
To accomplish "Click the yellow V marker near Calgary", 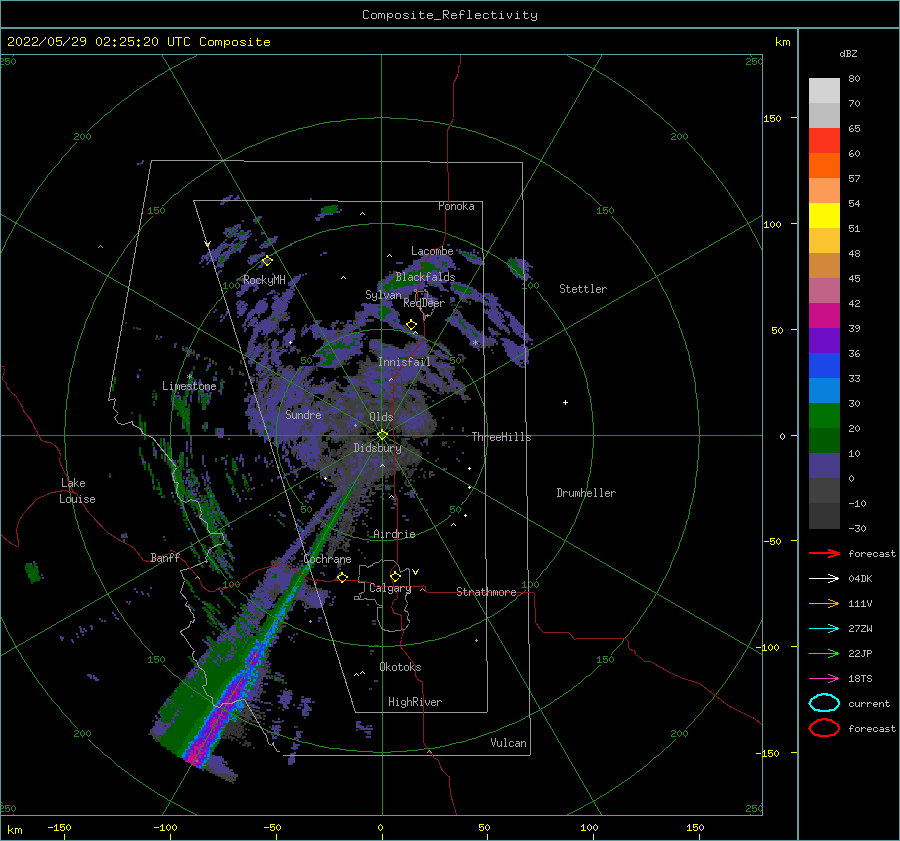I will (416, 572).
